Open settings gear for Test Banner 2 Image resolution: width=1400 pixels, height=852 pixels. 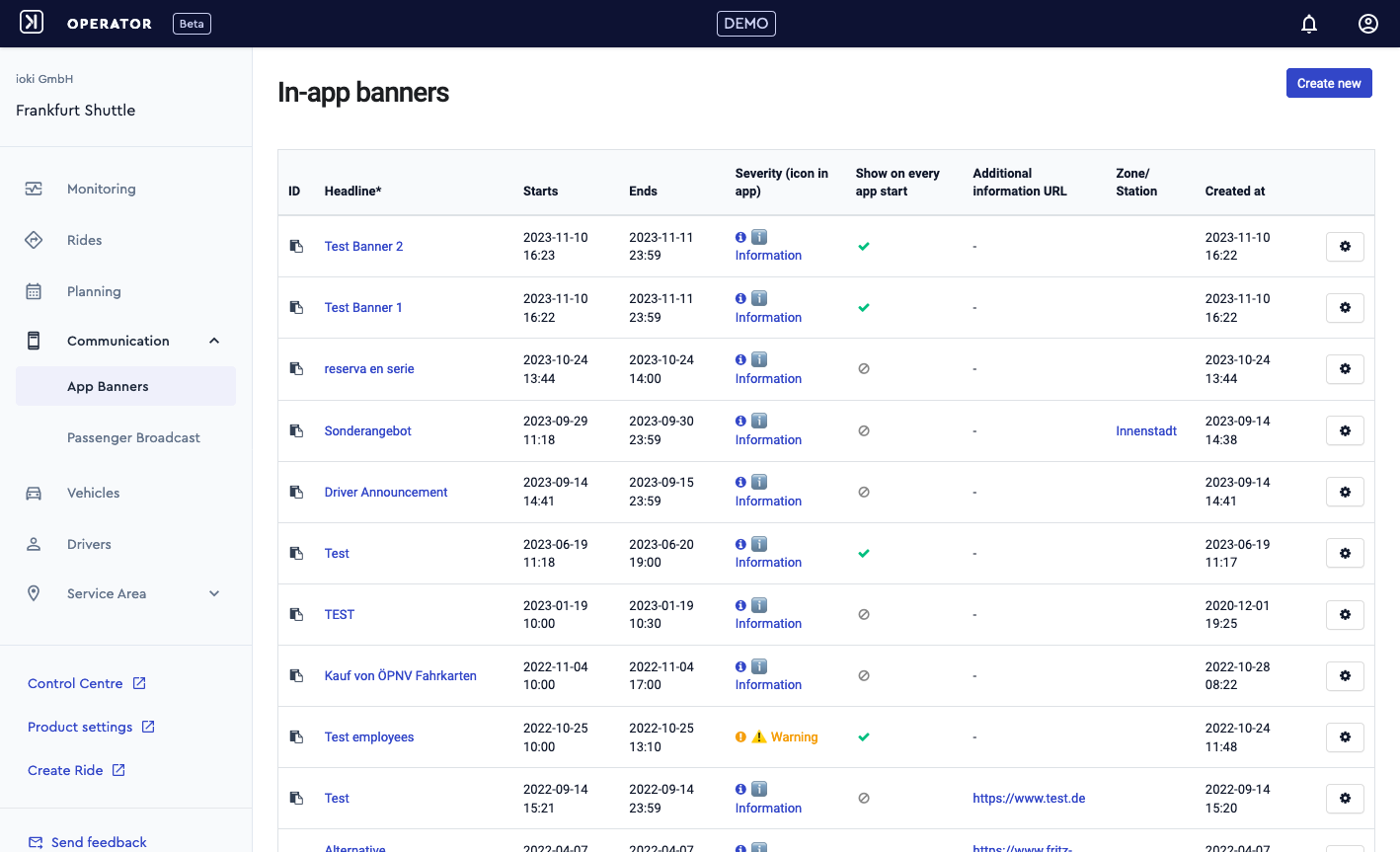pyautogui.click(x=1345, y=247)
